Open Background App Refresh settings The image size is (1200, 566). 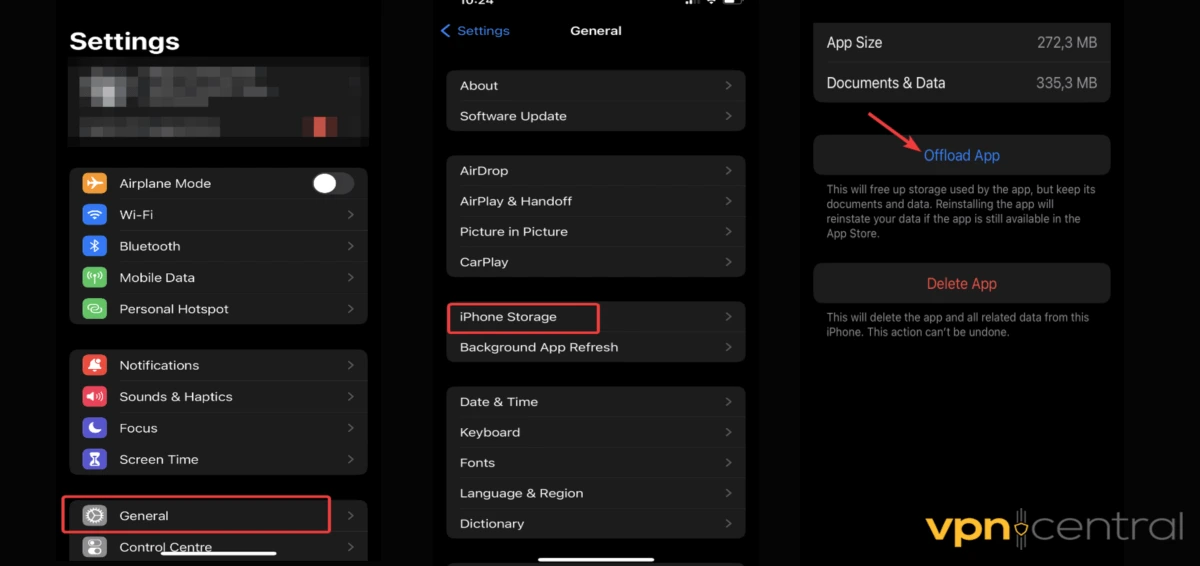pos(539,347)
